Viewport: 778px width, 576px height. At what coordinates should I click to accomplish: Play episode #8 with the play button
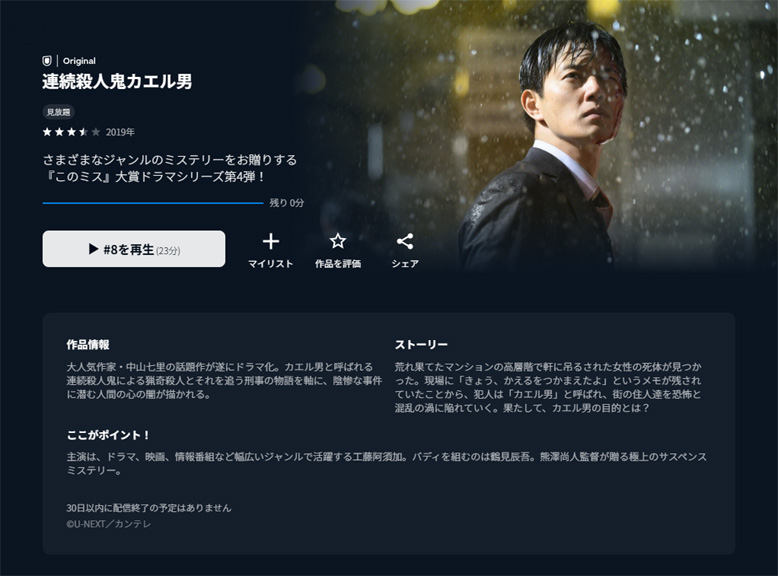point(134,249)
